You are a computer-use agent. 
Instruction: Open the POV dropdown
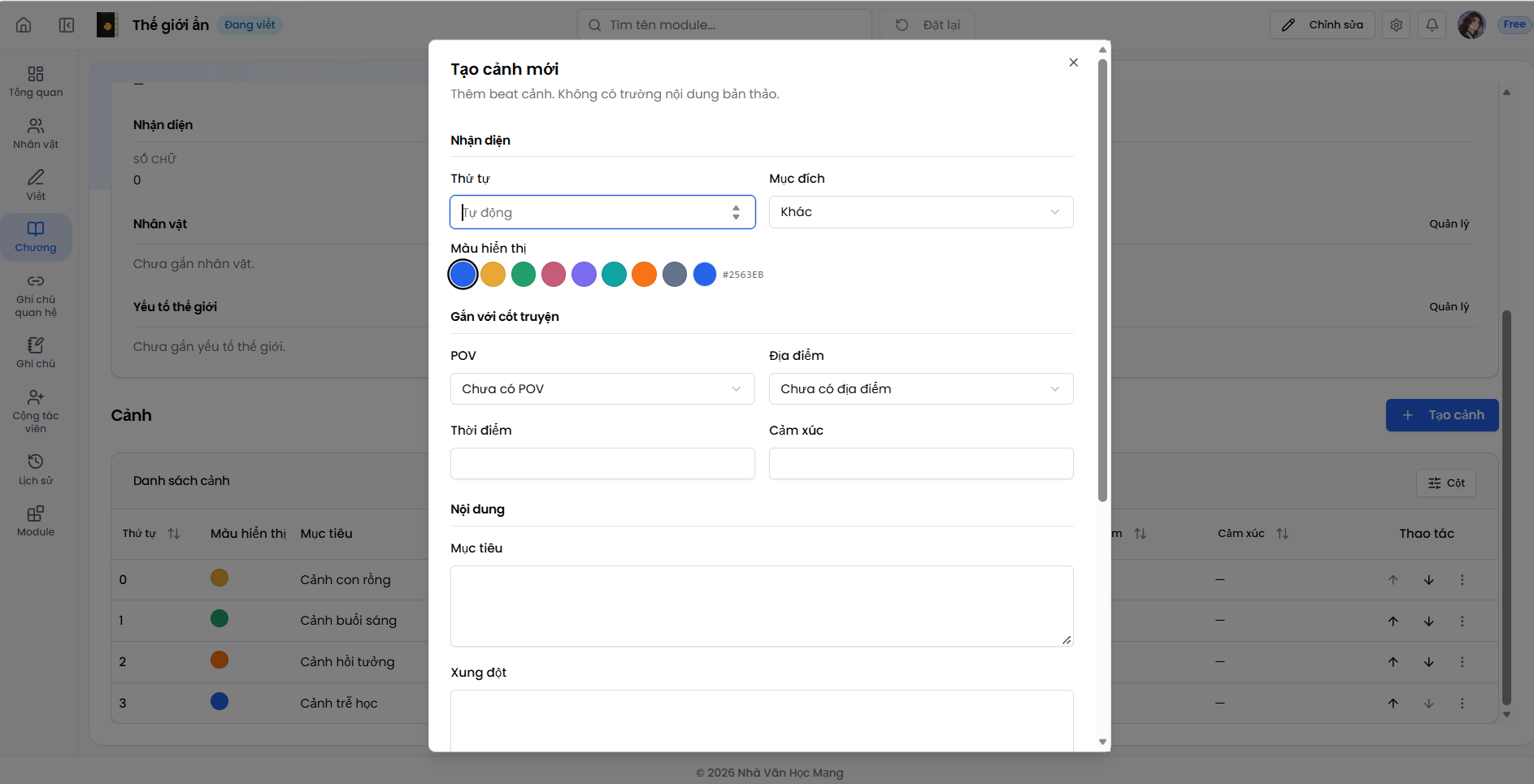602,389
